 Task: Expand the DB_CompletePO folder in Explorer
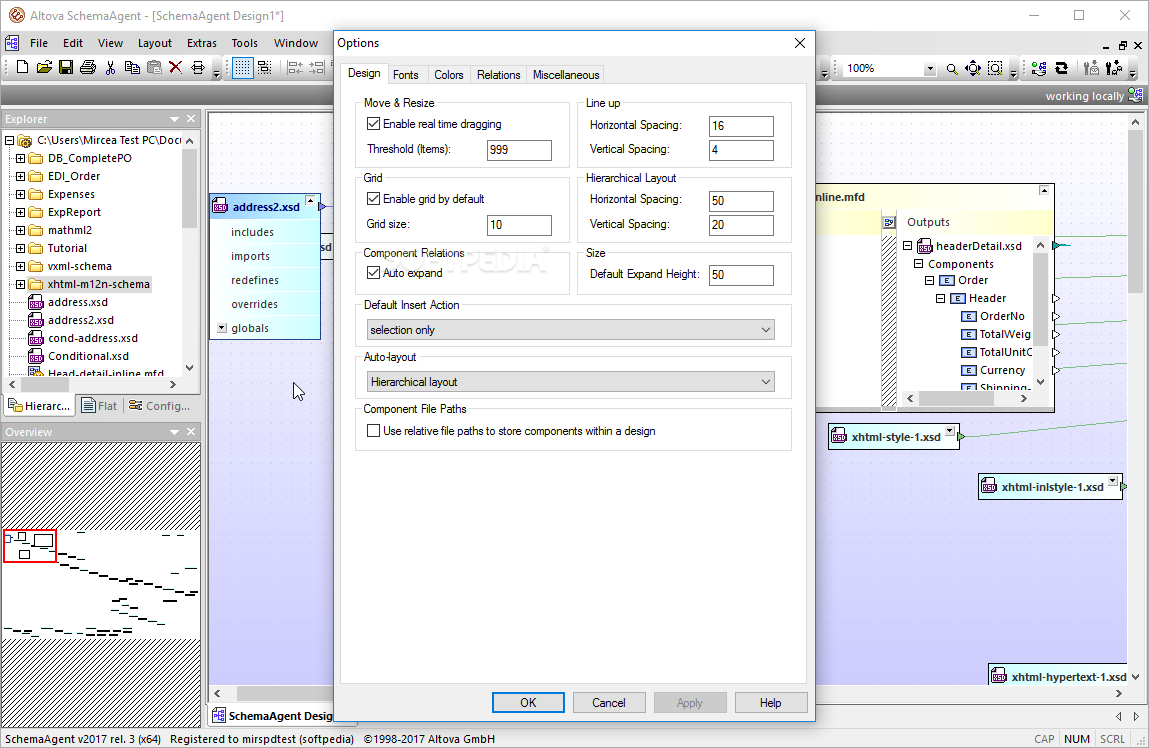pyautogui.click(x=21, y=158)
